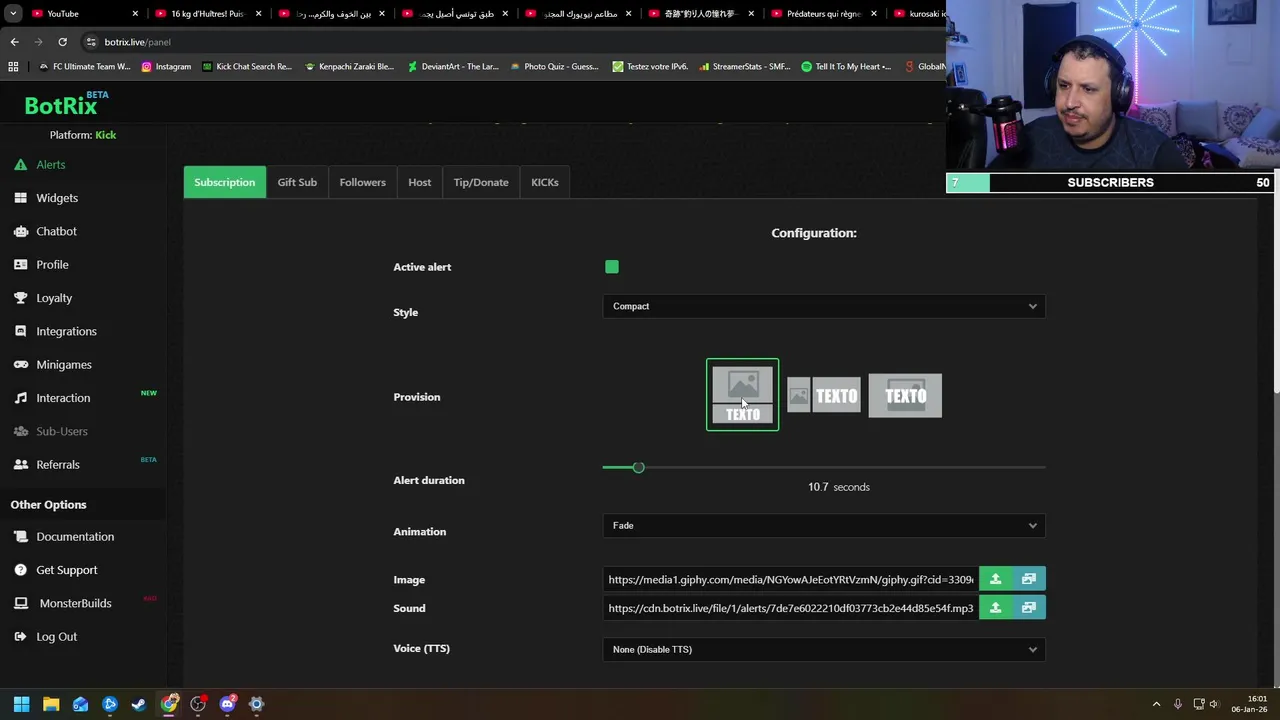Select text-over-image provision layout

pyautogui.click(x=905, y=396)
